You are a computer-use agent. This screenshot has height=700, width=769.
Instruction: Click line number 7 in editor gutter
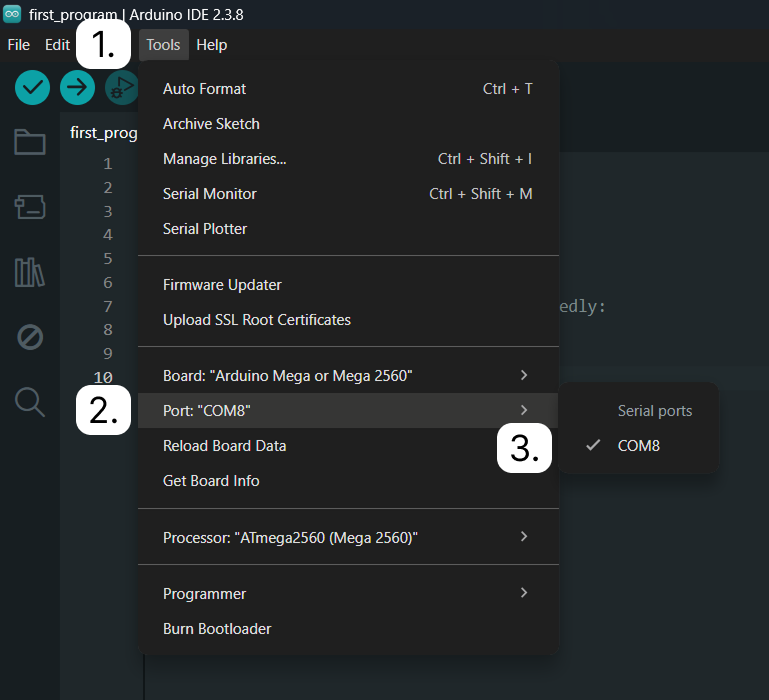click(108, 306)
